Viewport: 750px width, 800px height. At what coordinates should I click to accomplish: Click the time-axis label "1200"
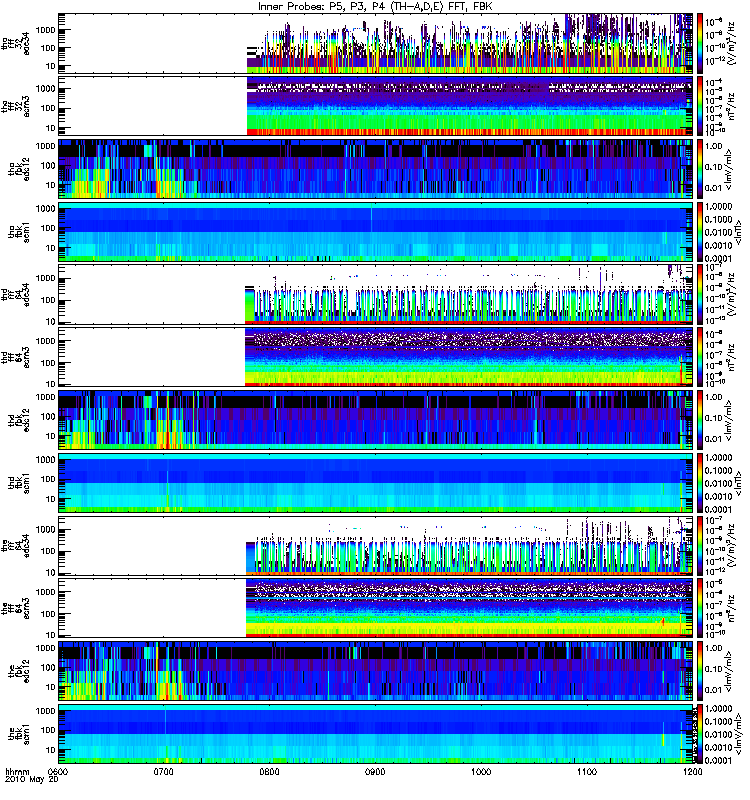(692, 771)
